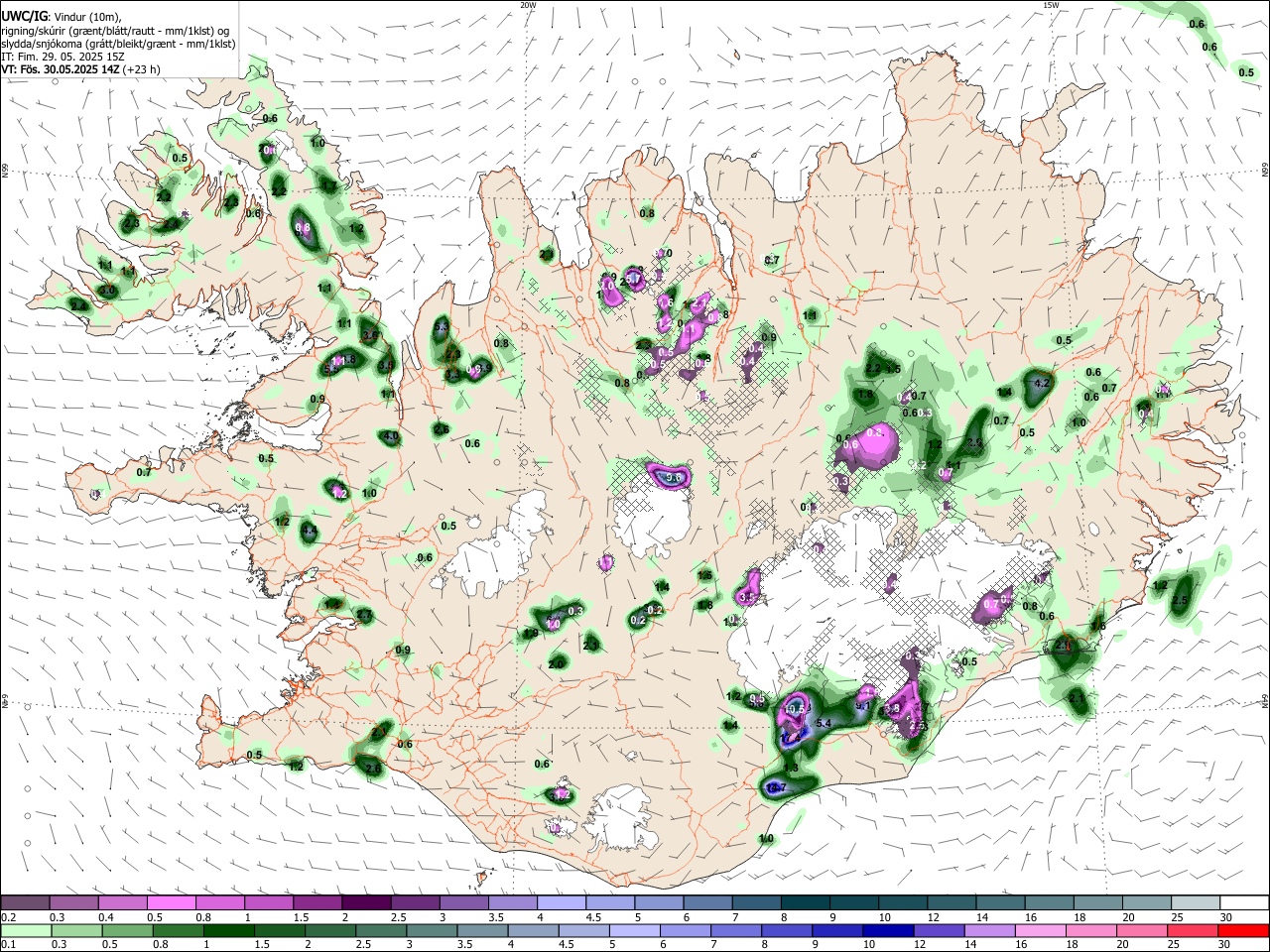Click the black 4.2 value in dark green cell
The width and height of the screenshot is (1270, 952).
[x=1042, y=383]
